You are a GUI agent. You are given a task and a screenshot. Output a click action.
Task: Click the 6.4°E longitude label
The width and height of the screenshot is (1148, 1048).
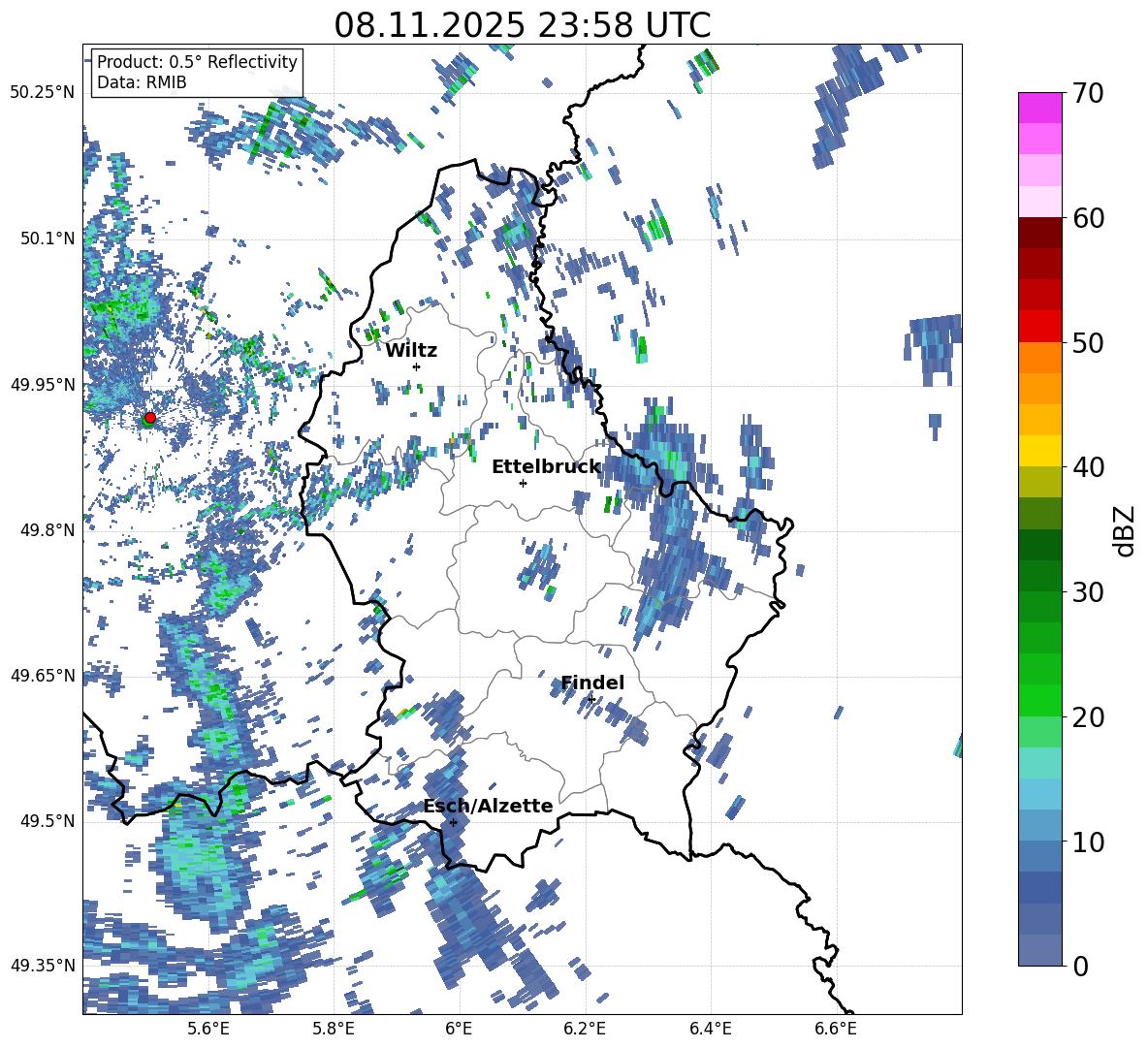tap(710, 1029)
